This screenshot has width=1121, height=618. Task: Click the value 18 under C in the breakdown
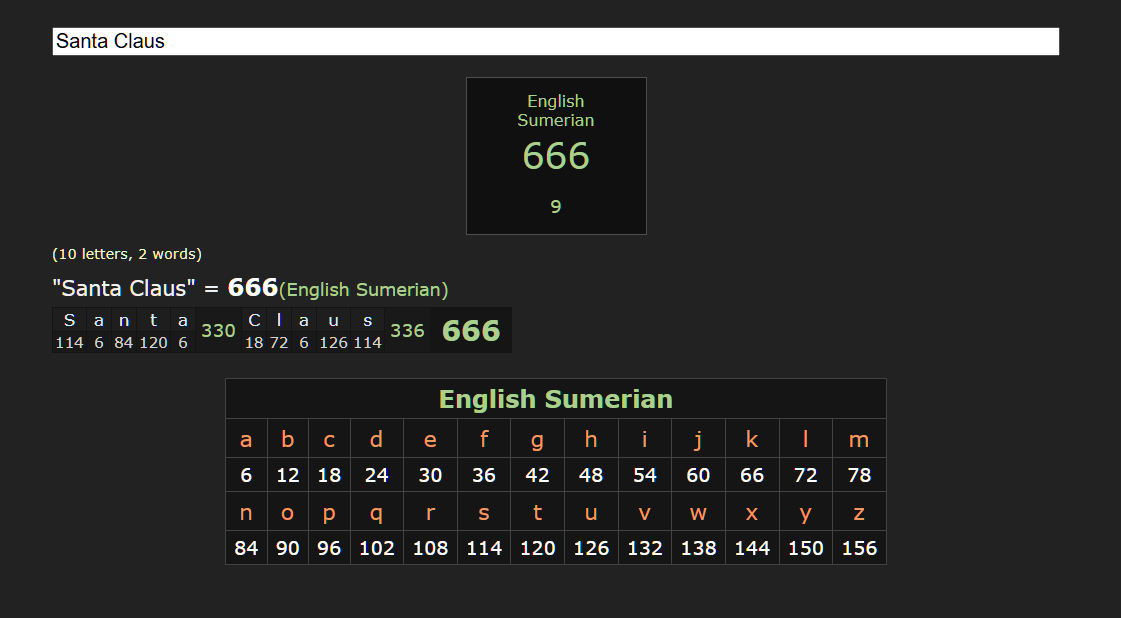(x=254, y=343)
